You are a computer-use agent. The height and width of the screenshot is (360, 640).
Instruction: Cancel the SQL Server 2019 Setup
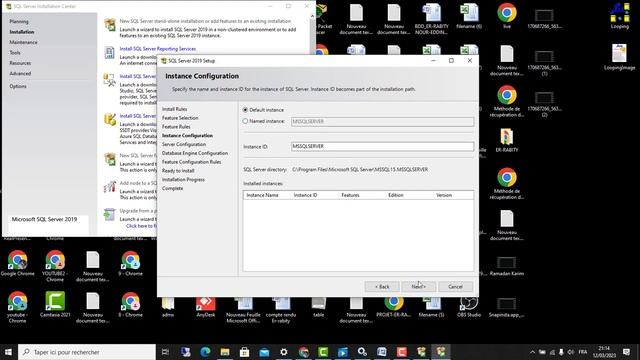click(x=455, y=287)
